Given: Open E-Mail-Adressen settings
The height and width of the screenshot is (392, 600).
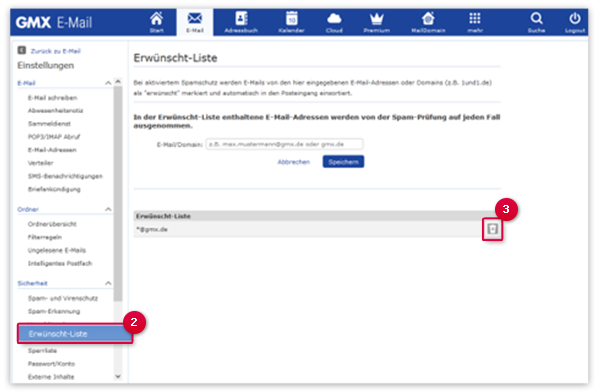Looking at the screenshot, I should (x=52, y=150).
